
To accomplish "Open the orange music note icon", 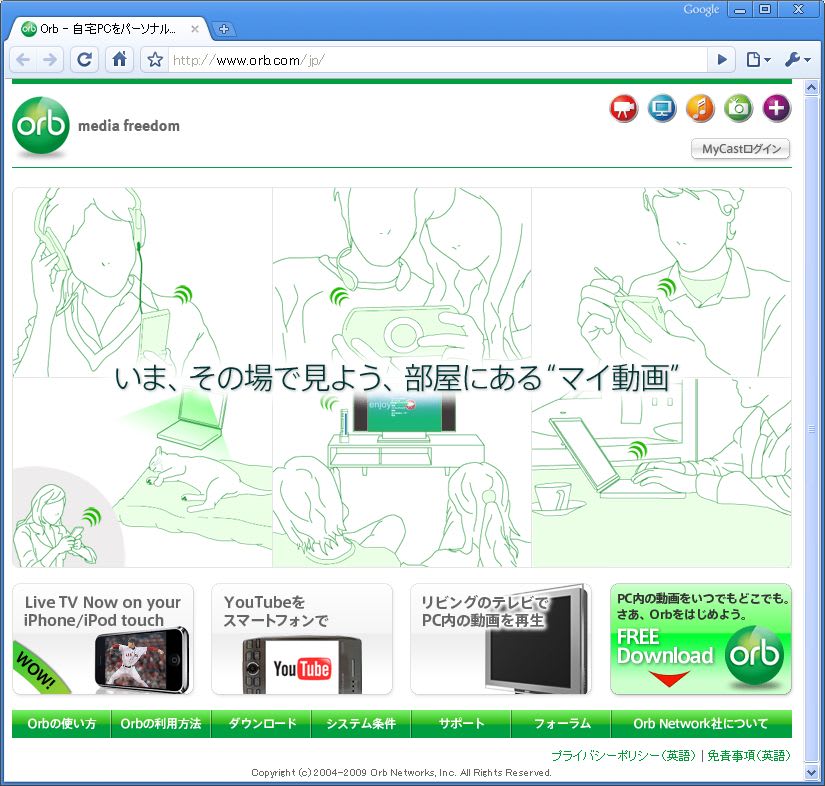I will 700,108.
